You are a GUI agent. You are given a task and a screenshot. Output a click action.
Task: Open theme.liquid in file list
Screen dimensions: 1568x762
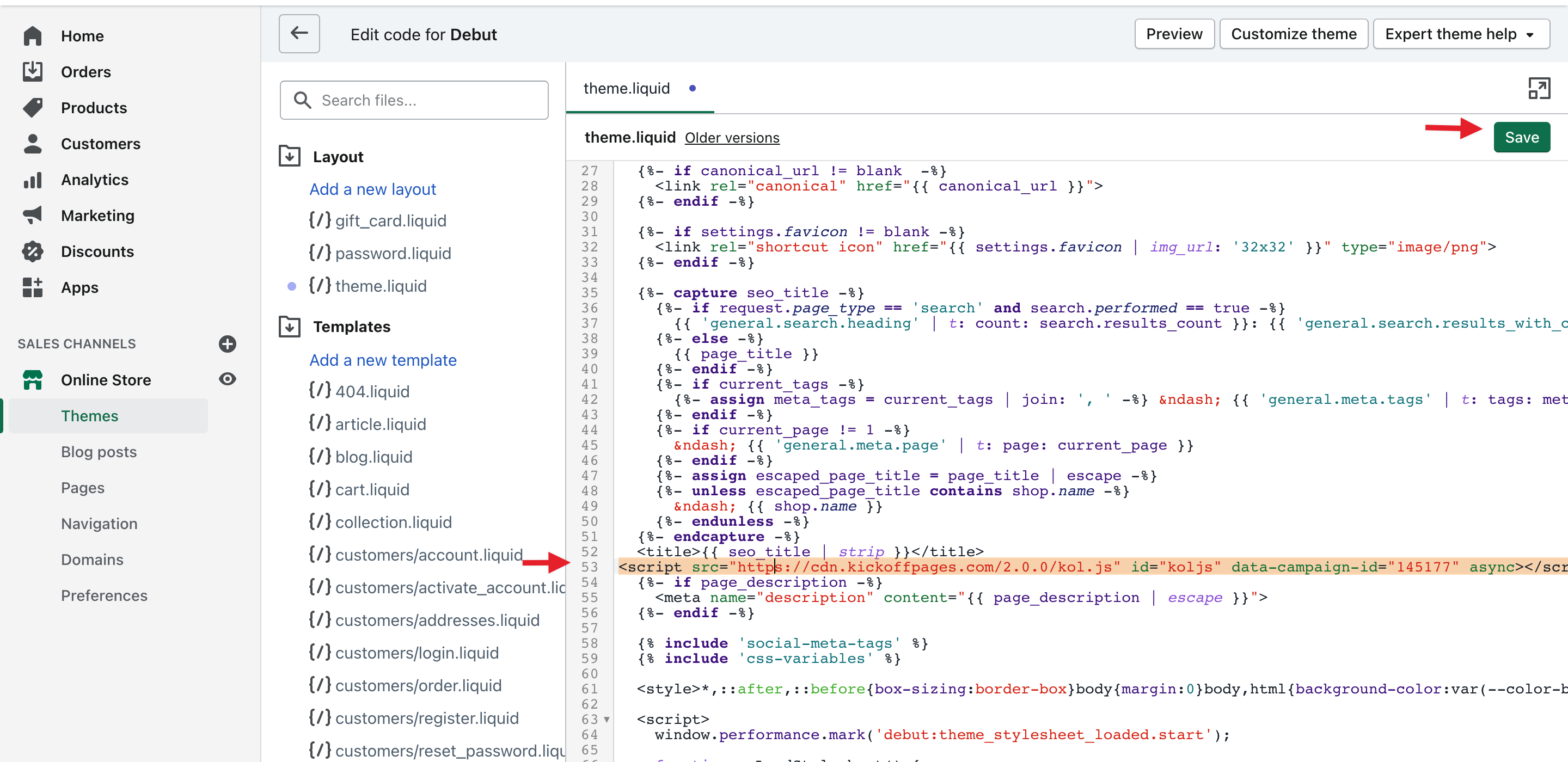tap(367, 286)
